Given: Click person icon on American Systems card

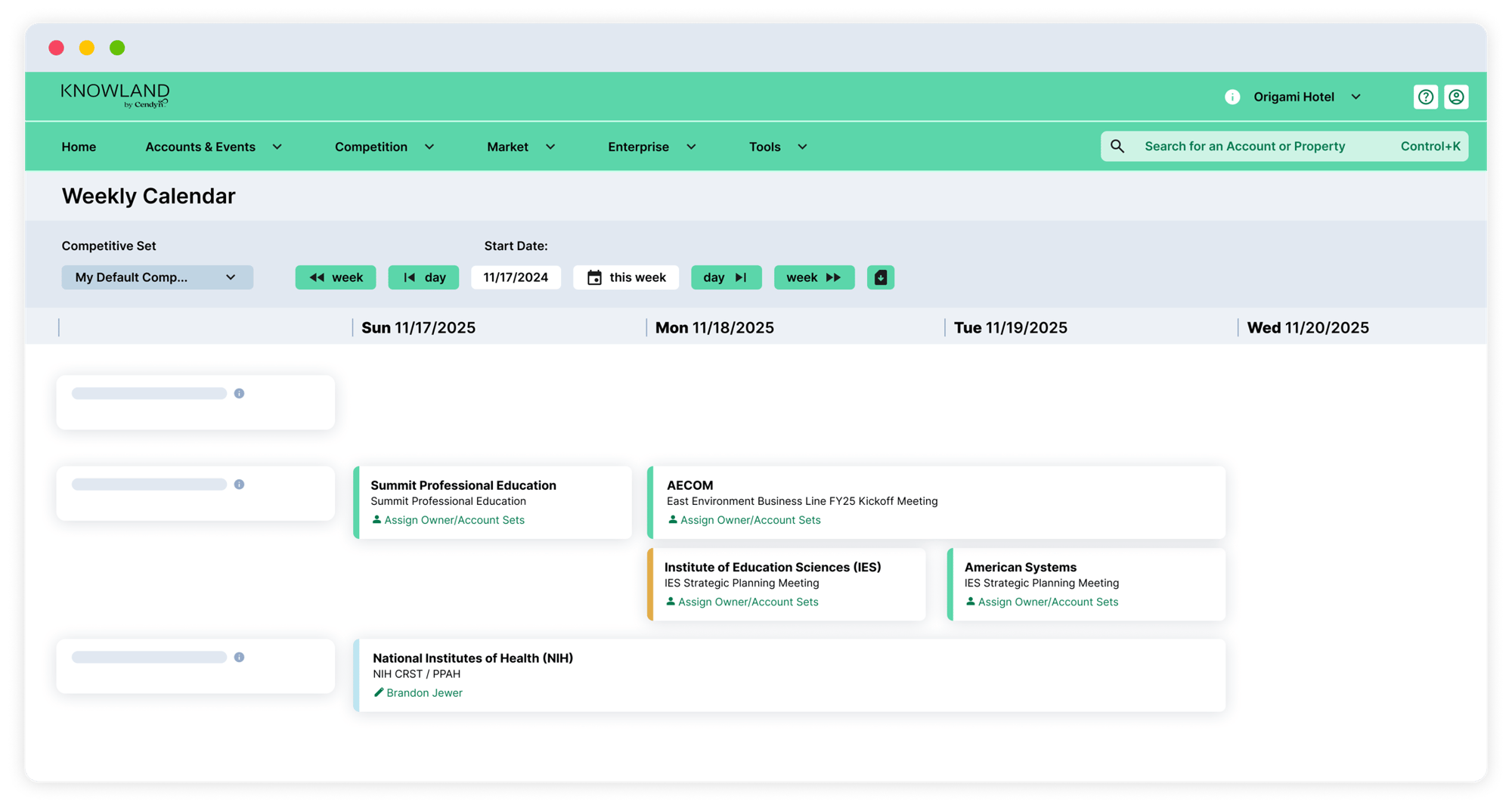Looking at the screenshot, I should [970, 601].
